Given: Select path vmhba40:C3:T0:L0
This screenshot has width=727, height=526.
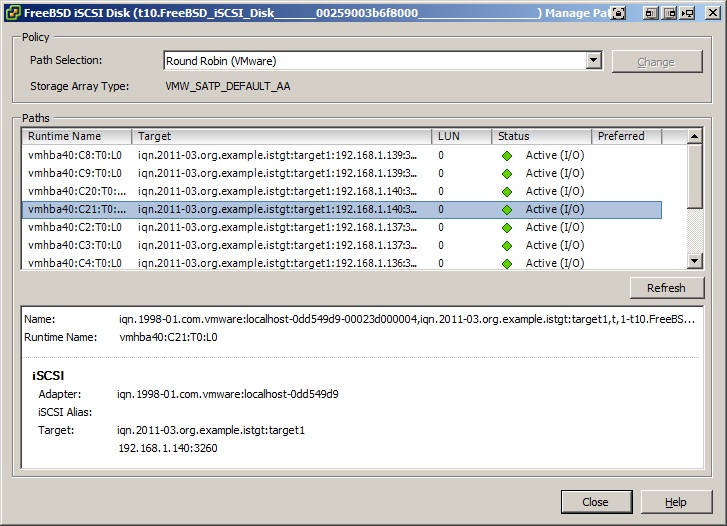Looking at the screenshot, I should point(342,245).
